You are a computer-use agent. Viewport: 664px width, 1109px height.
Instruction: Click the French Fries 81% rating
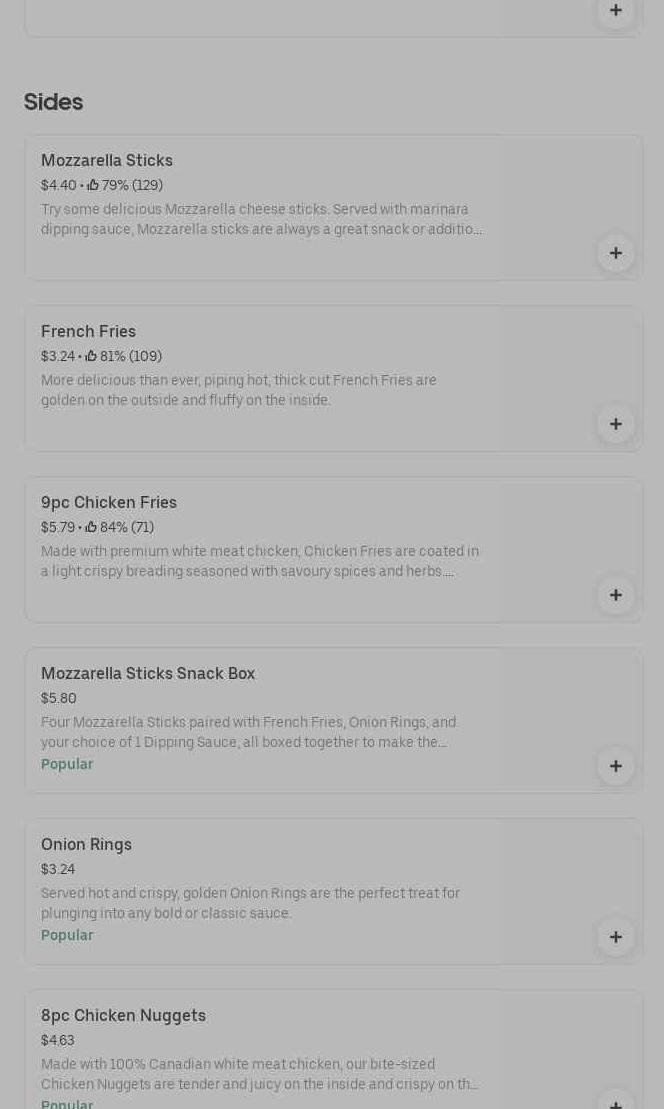click(x=124, y=357)
